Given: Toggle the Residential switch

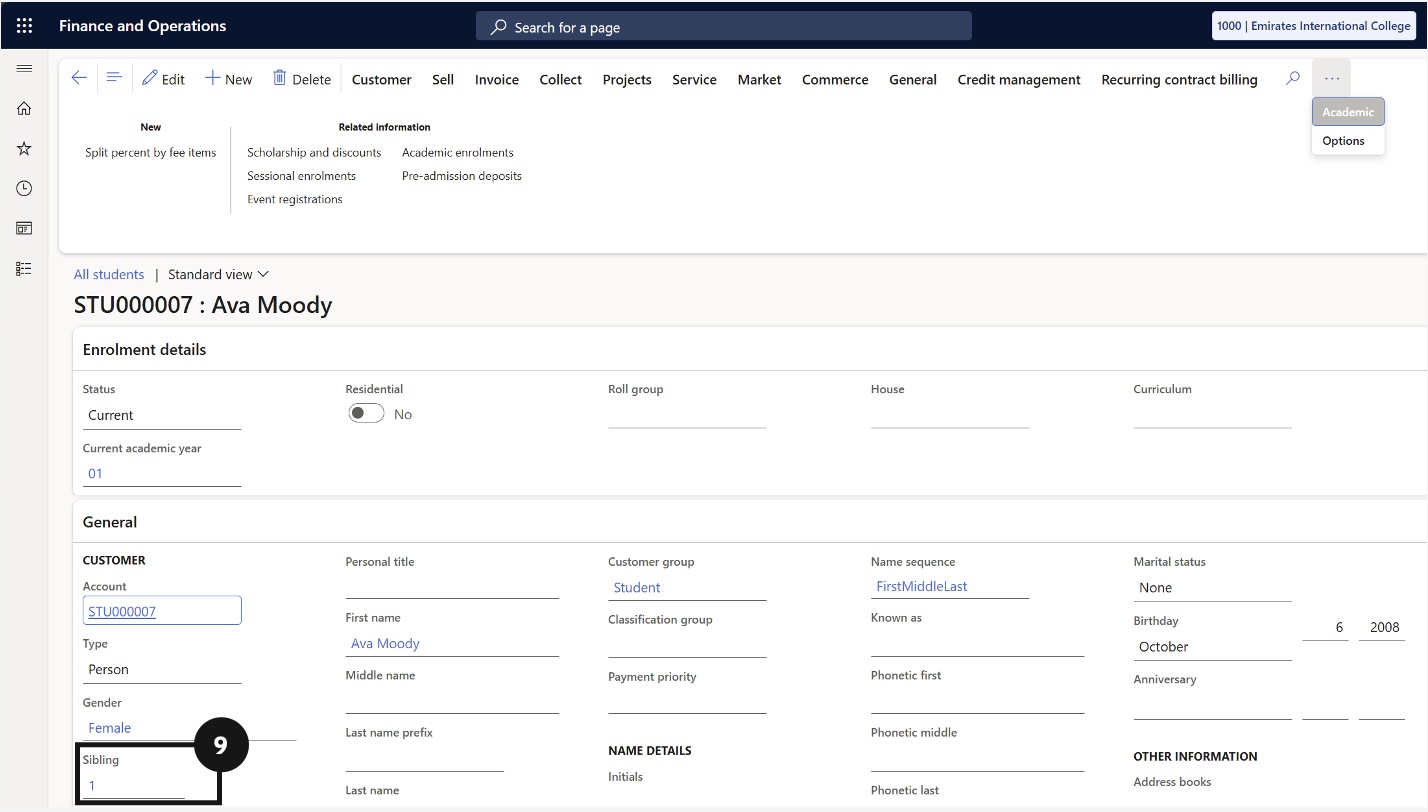Looking at the screenshot, I should (x=366, y=414).
